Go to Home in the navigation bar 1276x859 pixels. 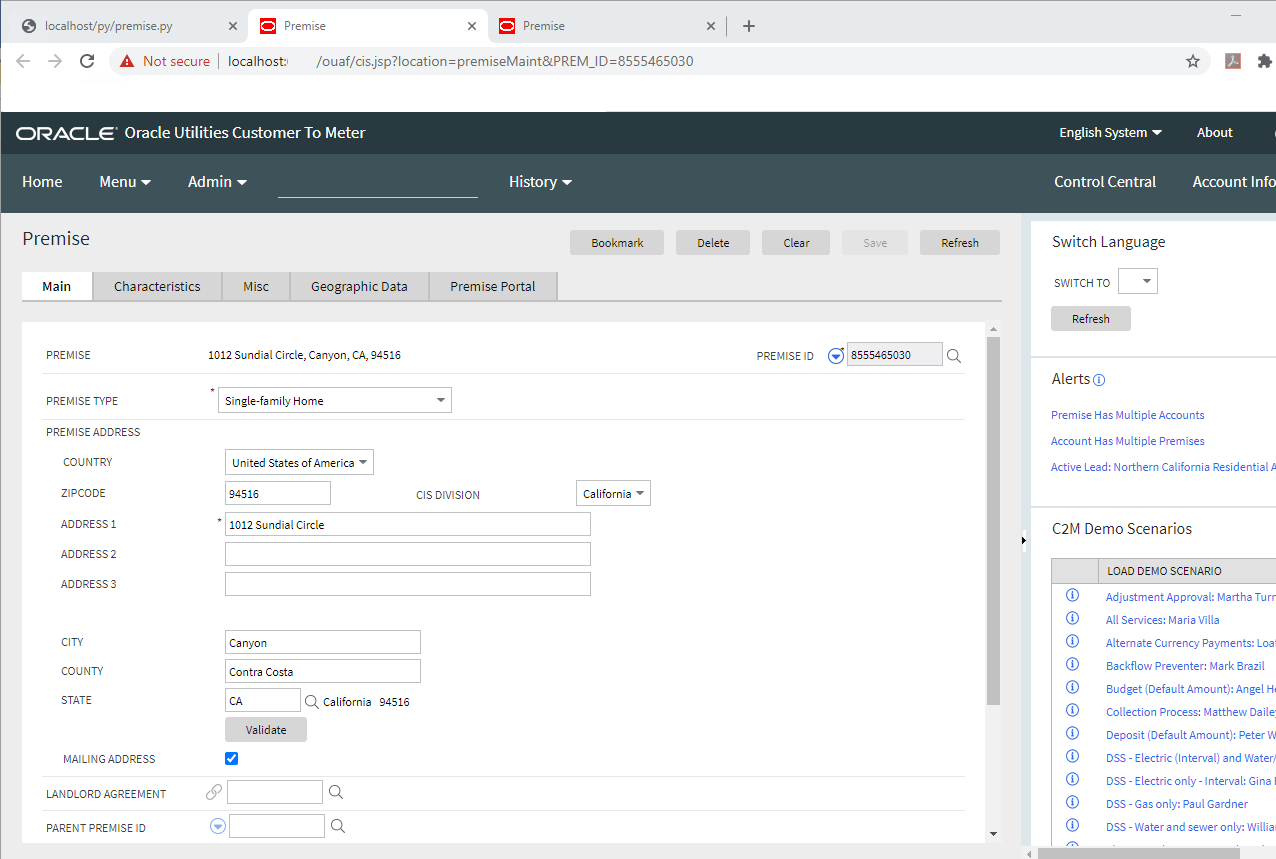point(42,182)
